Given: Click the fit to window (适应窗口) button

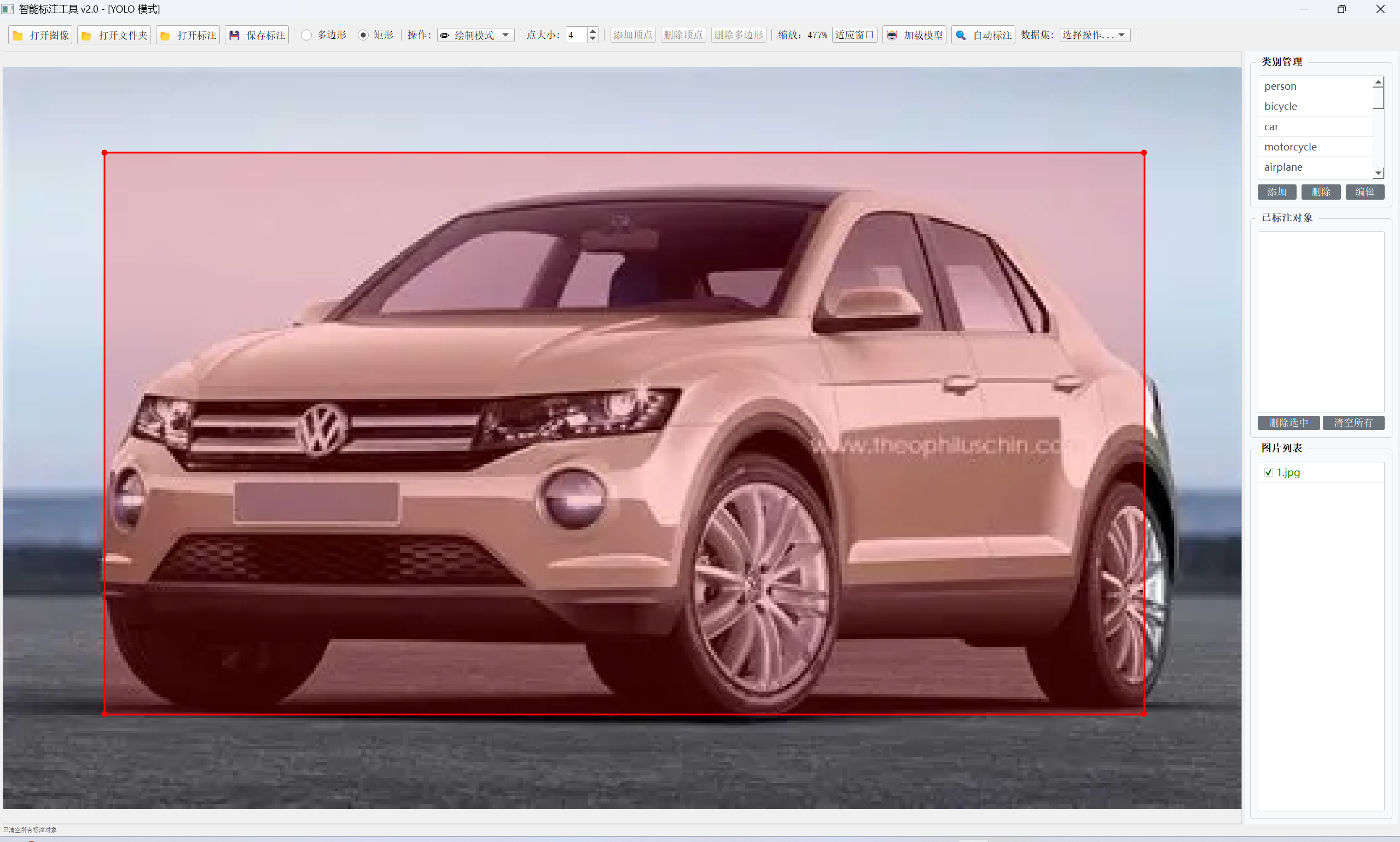Looking at the screenshot, I should [855, 35].
